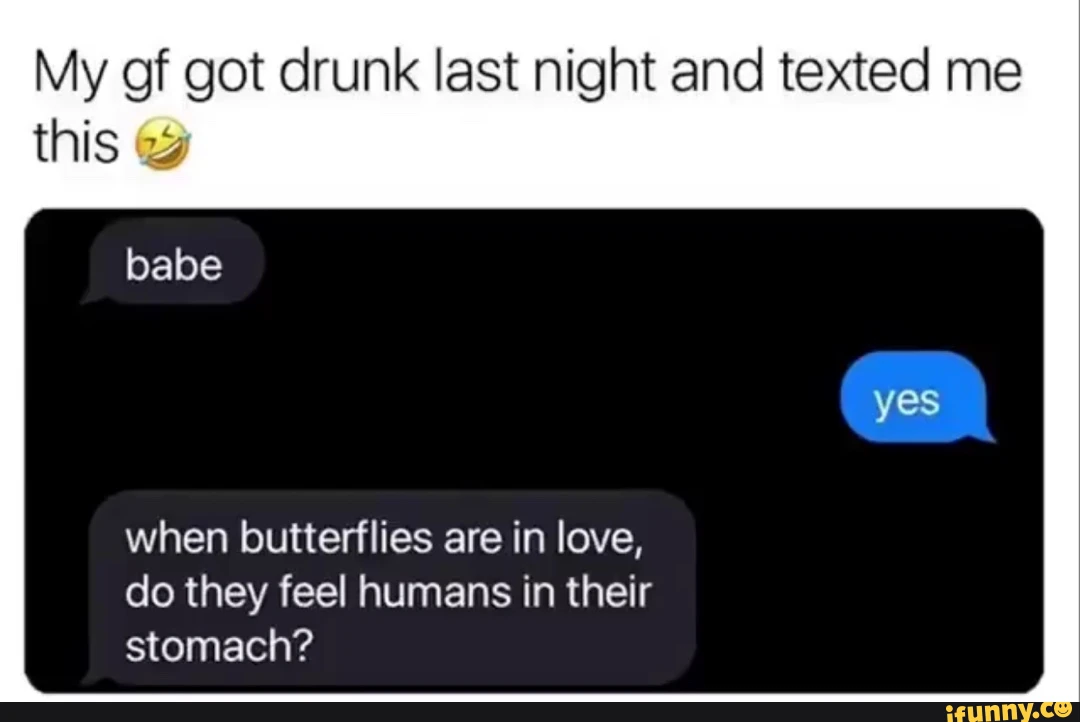This screenshot has width=1080, height=722.
Task: Click the word "butterflies" in the message
Action: (336, 537)
